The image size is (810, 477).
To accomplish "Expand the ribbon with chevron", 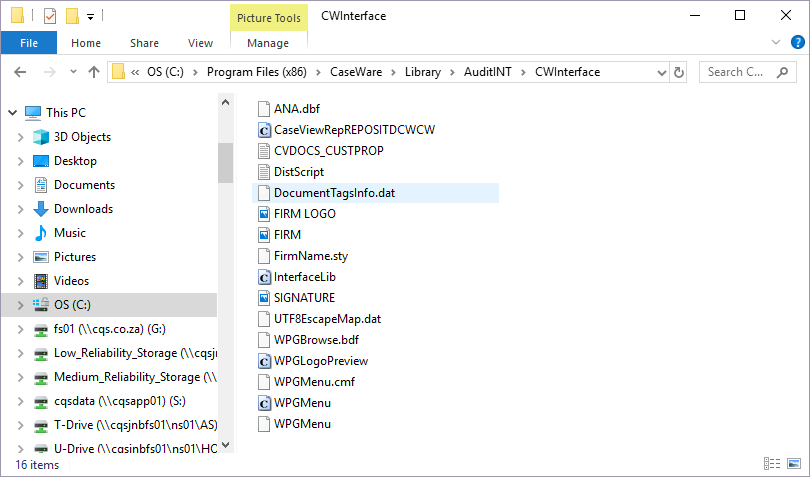I will coord(775,42).
